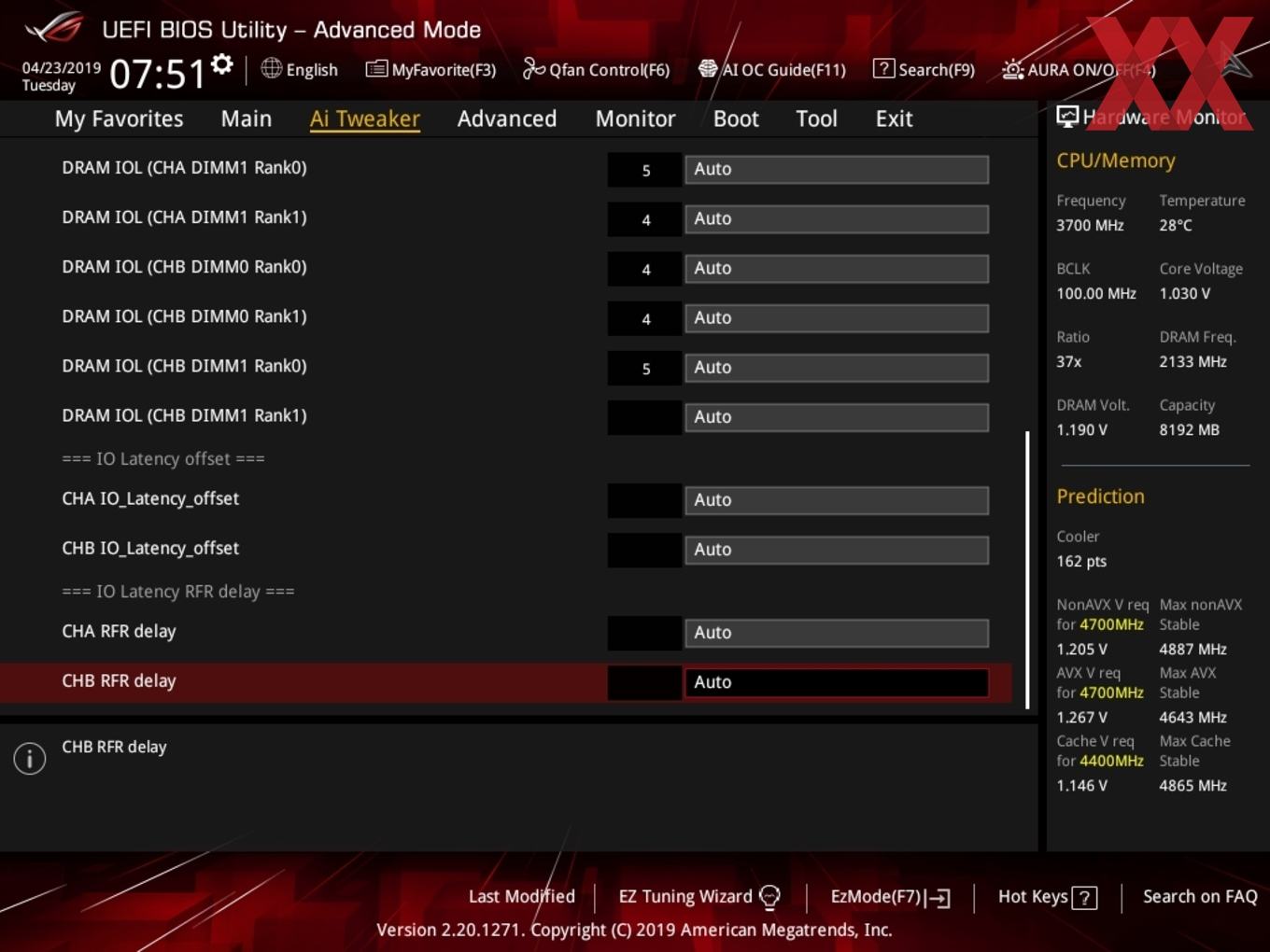Click DRAM IOL (CHA DIMM1 Rank0) label
Screen dimensions: 1270x952
[184, 167]
